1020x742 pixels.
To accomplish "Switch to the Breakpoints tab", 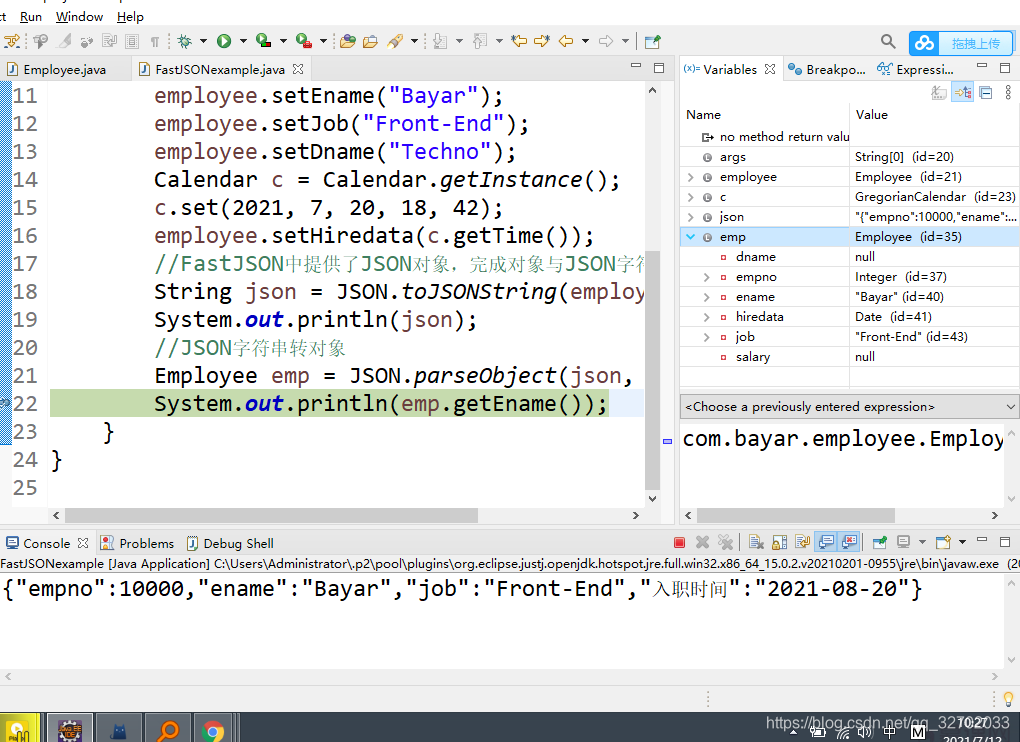I will click(826, 70).
